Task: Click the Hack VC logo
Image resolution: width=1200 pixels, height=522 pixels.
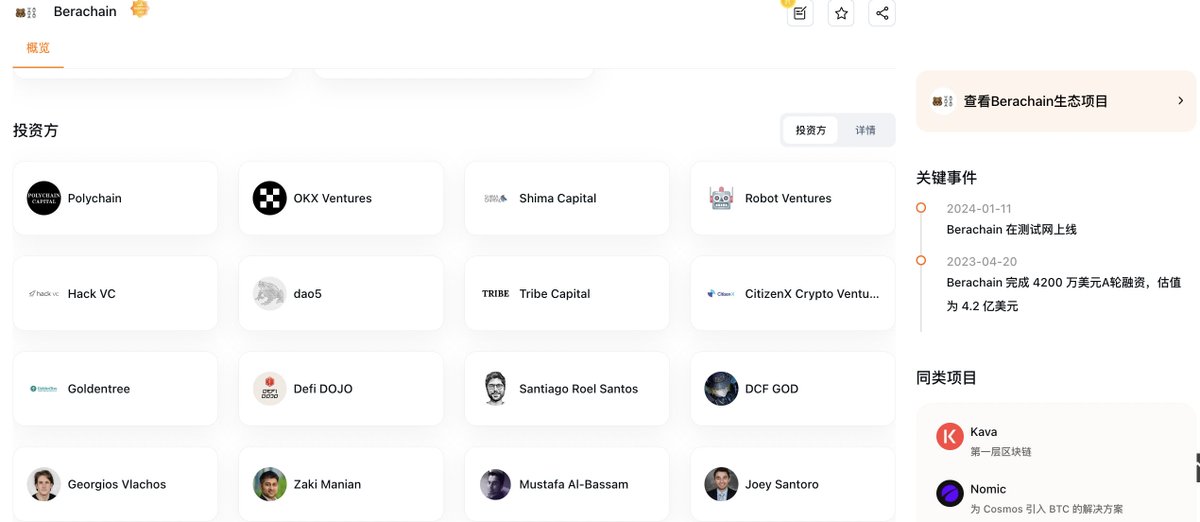Action: pyautogui.click(x=44, y=294)
